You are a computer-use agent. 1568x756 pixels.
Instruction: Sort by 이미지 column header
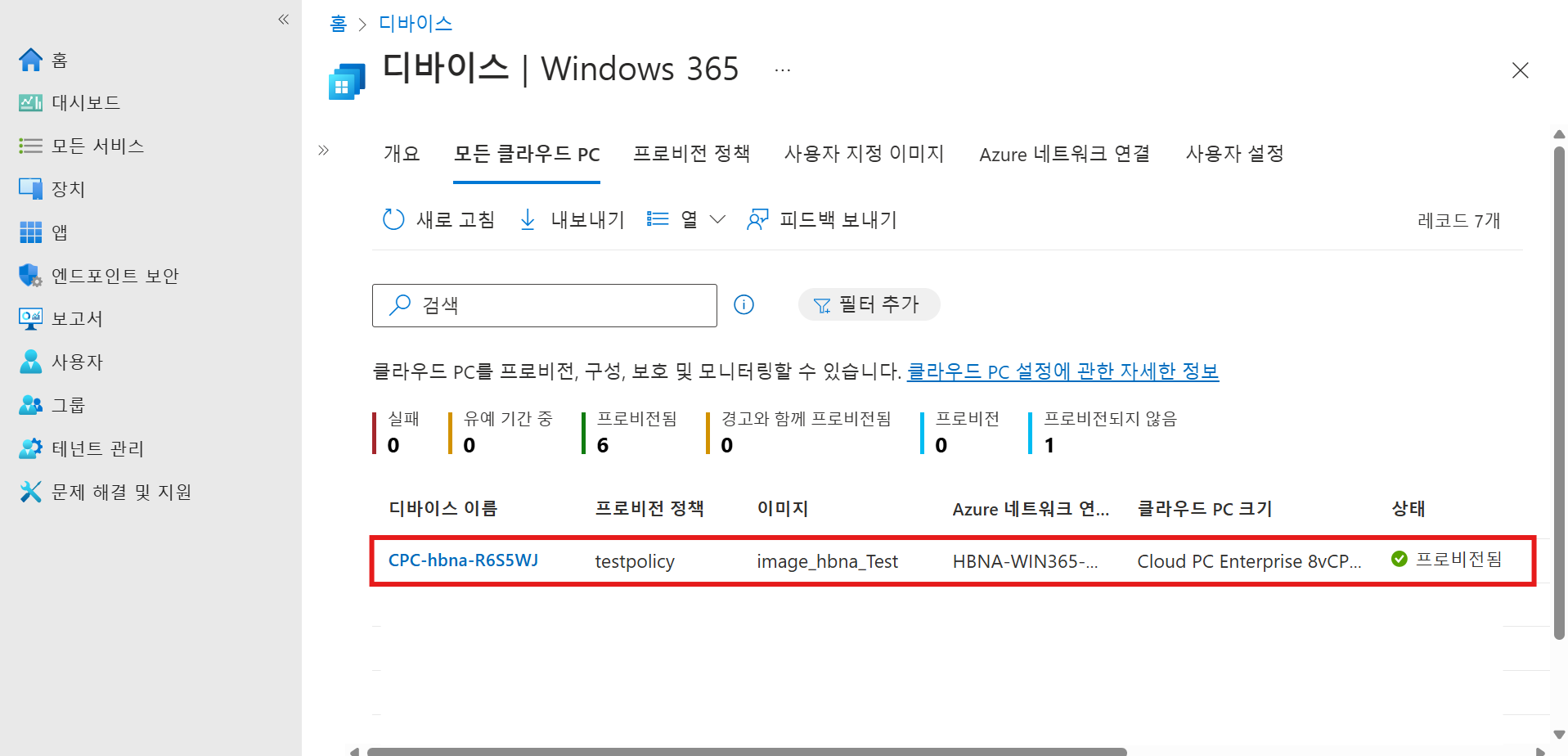(x=783, y=508)
